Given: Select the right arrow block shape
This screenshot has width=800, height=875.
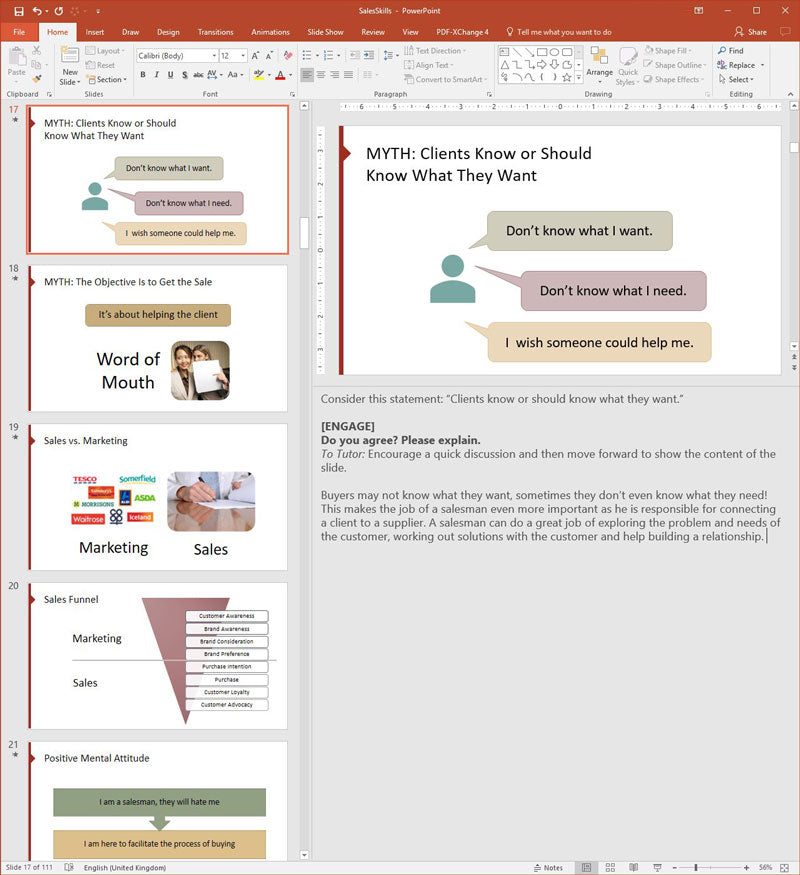Looking at the screenshot, I should 542,65.
